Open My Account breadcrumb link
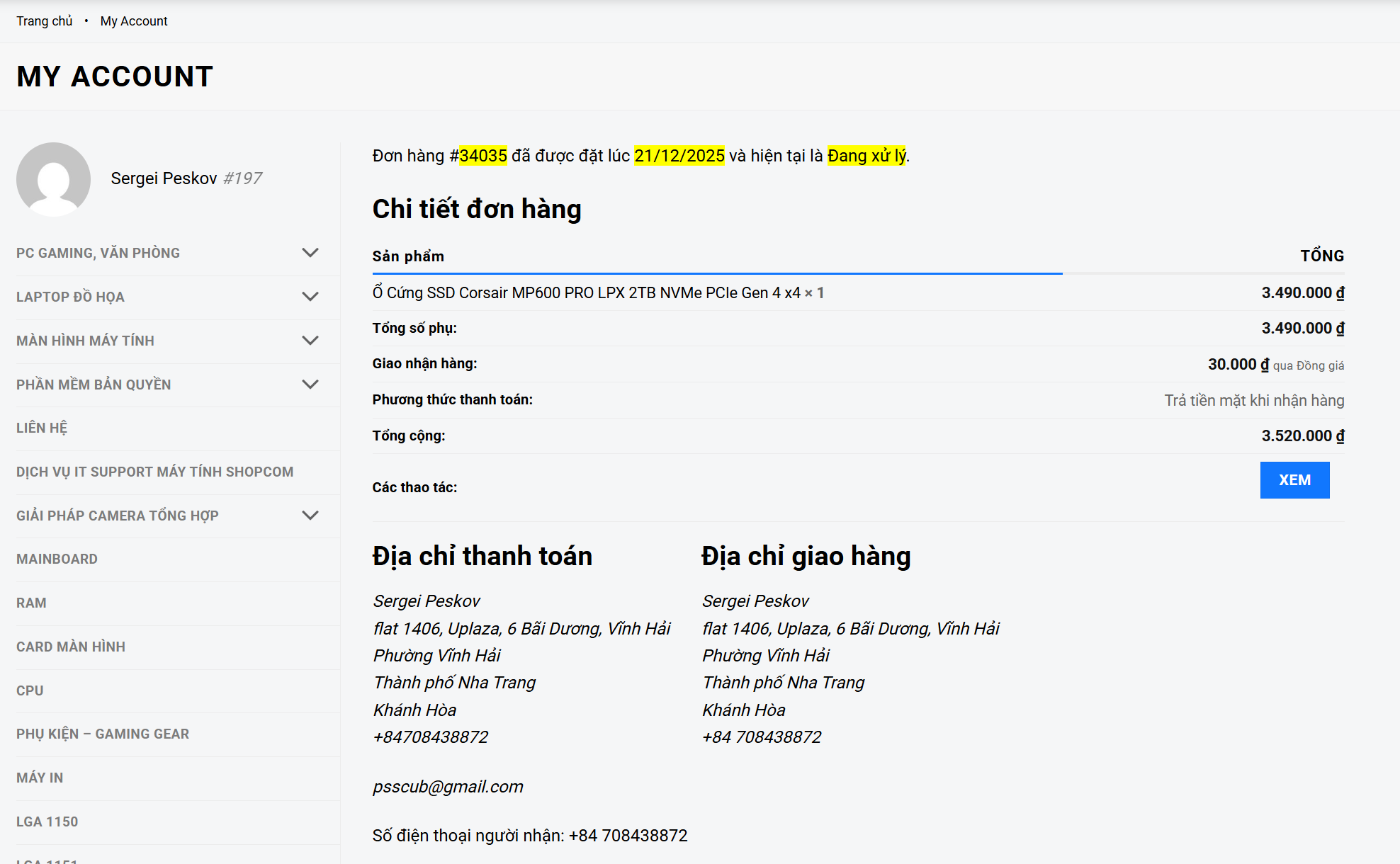 (134, 21)
